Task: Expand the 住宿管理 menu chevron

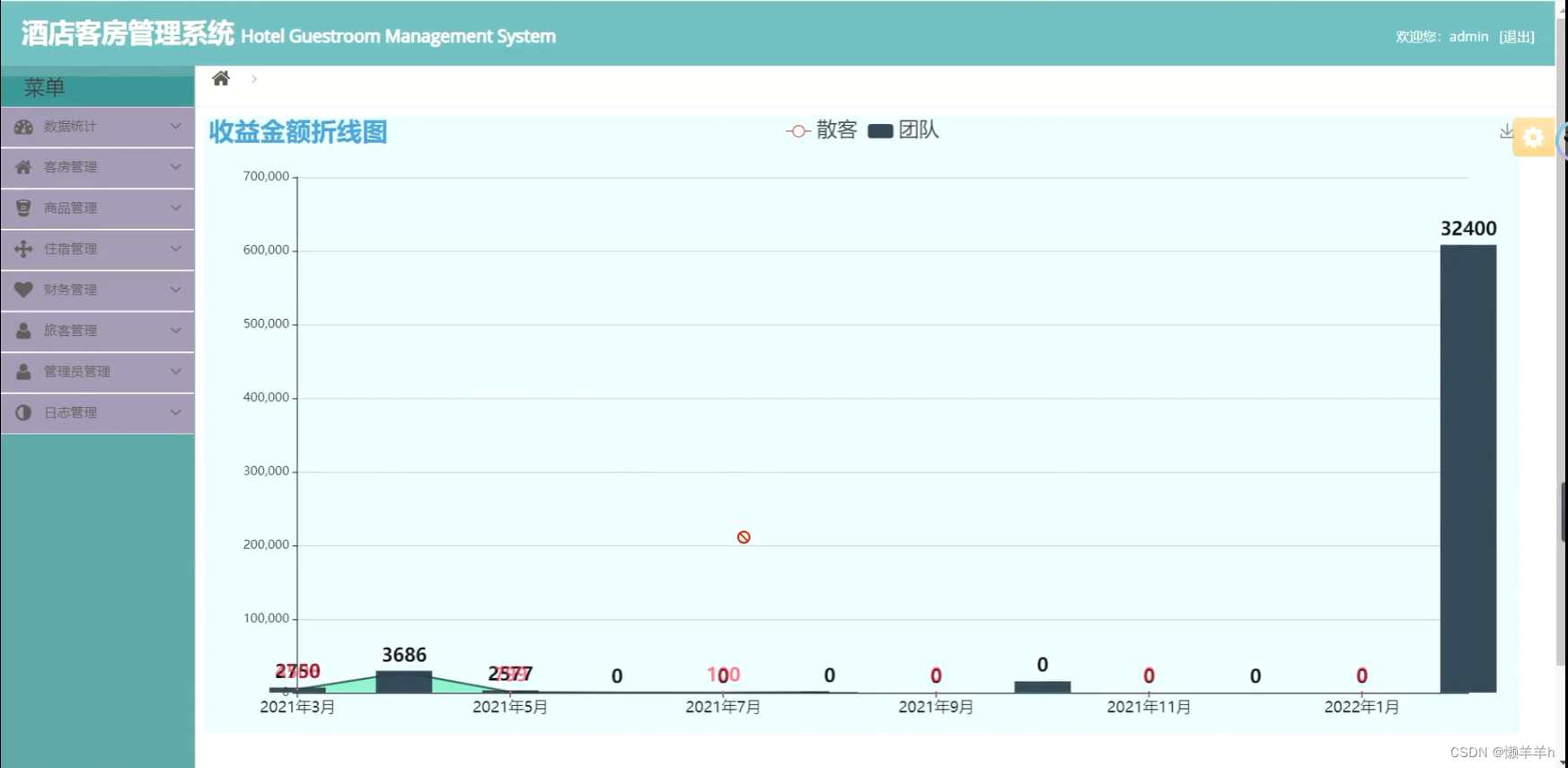Action: click(176, 248)
